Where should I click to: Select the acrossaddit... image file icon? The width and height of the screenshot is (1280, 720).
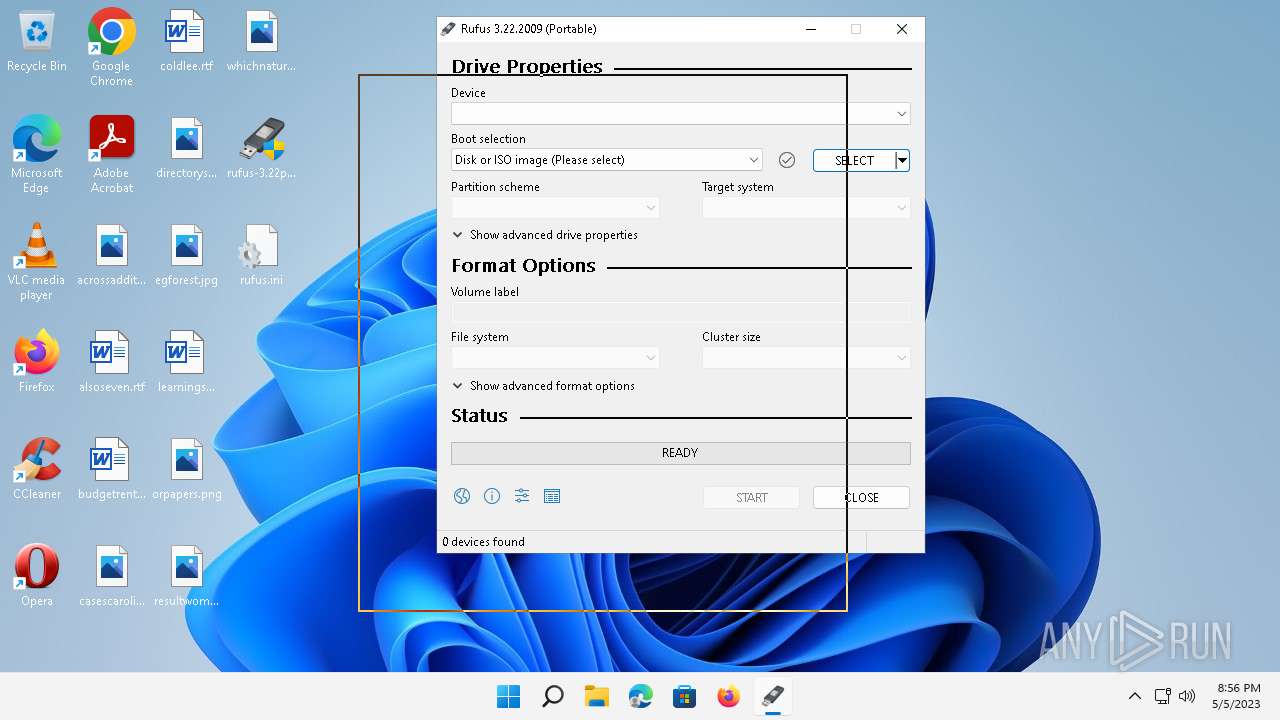tap(111, 256)
